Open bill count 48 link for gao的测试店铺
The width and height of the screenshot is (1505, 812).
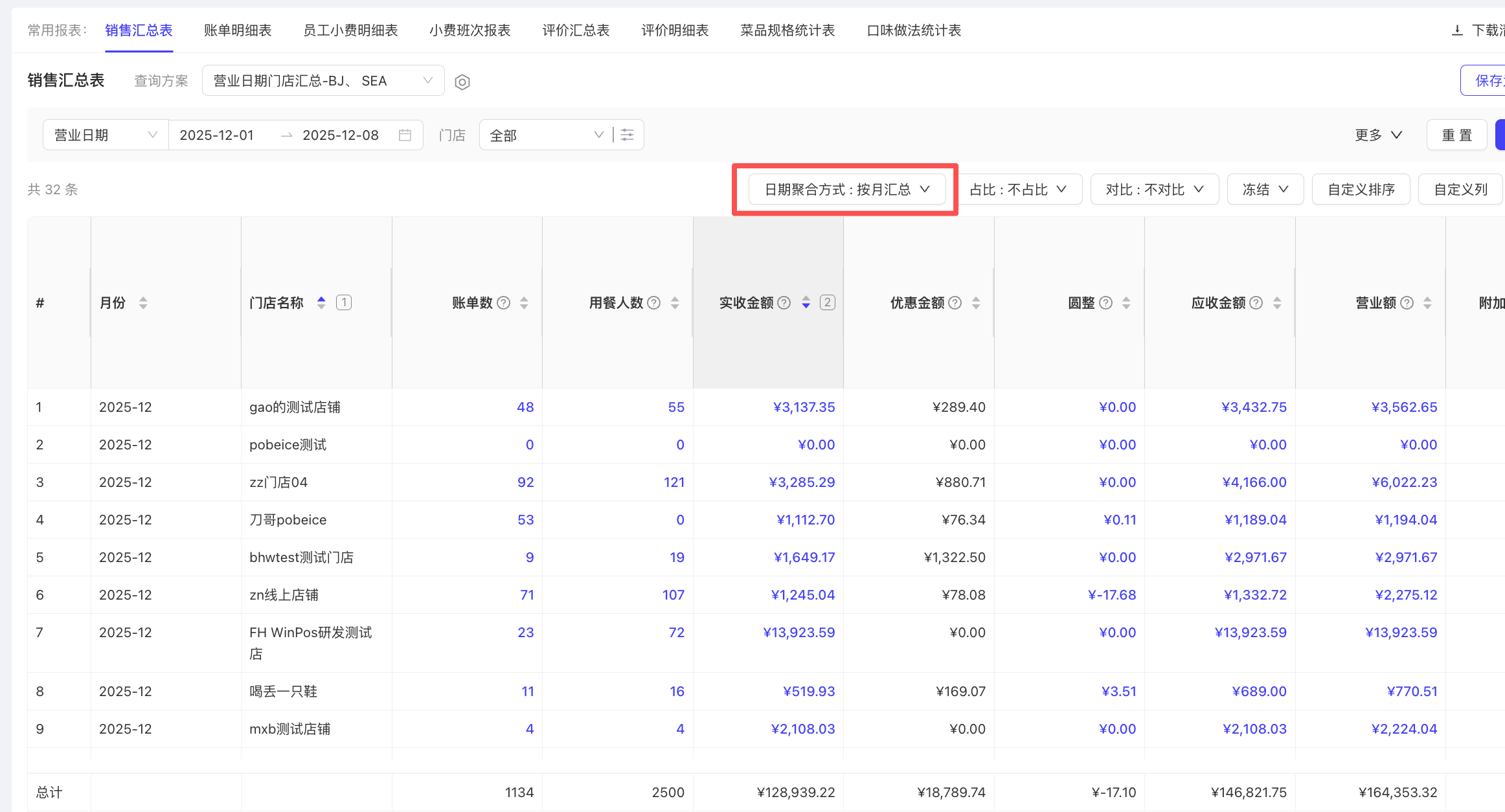(525, 407)
